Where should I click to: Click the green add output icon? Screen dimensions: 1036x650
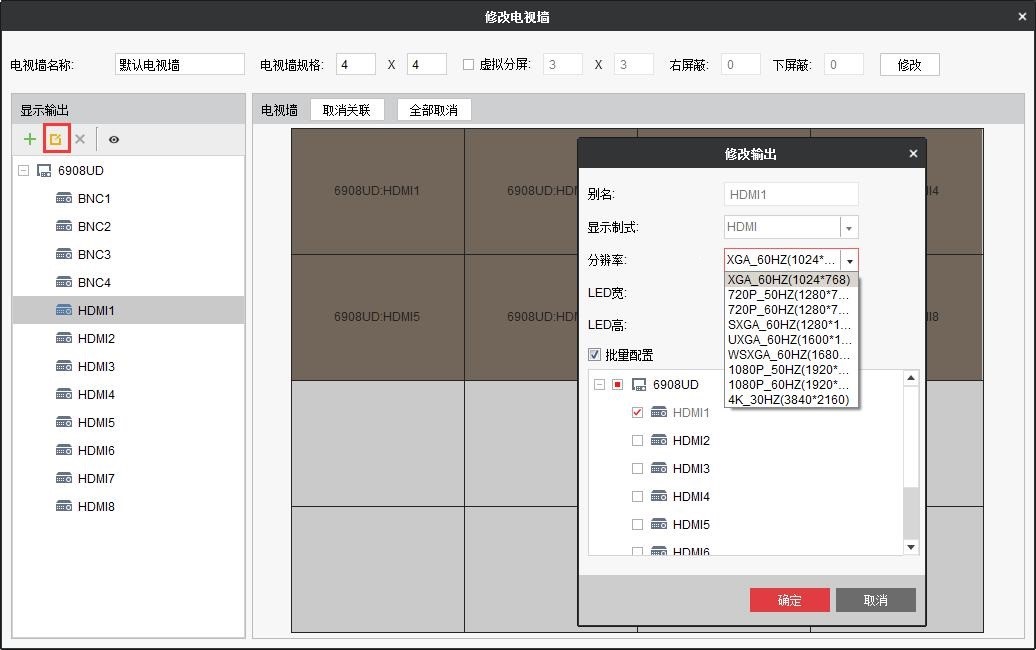(30, 139)
